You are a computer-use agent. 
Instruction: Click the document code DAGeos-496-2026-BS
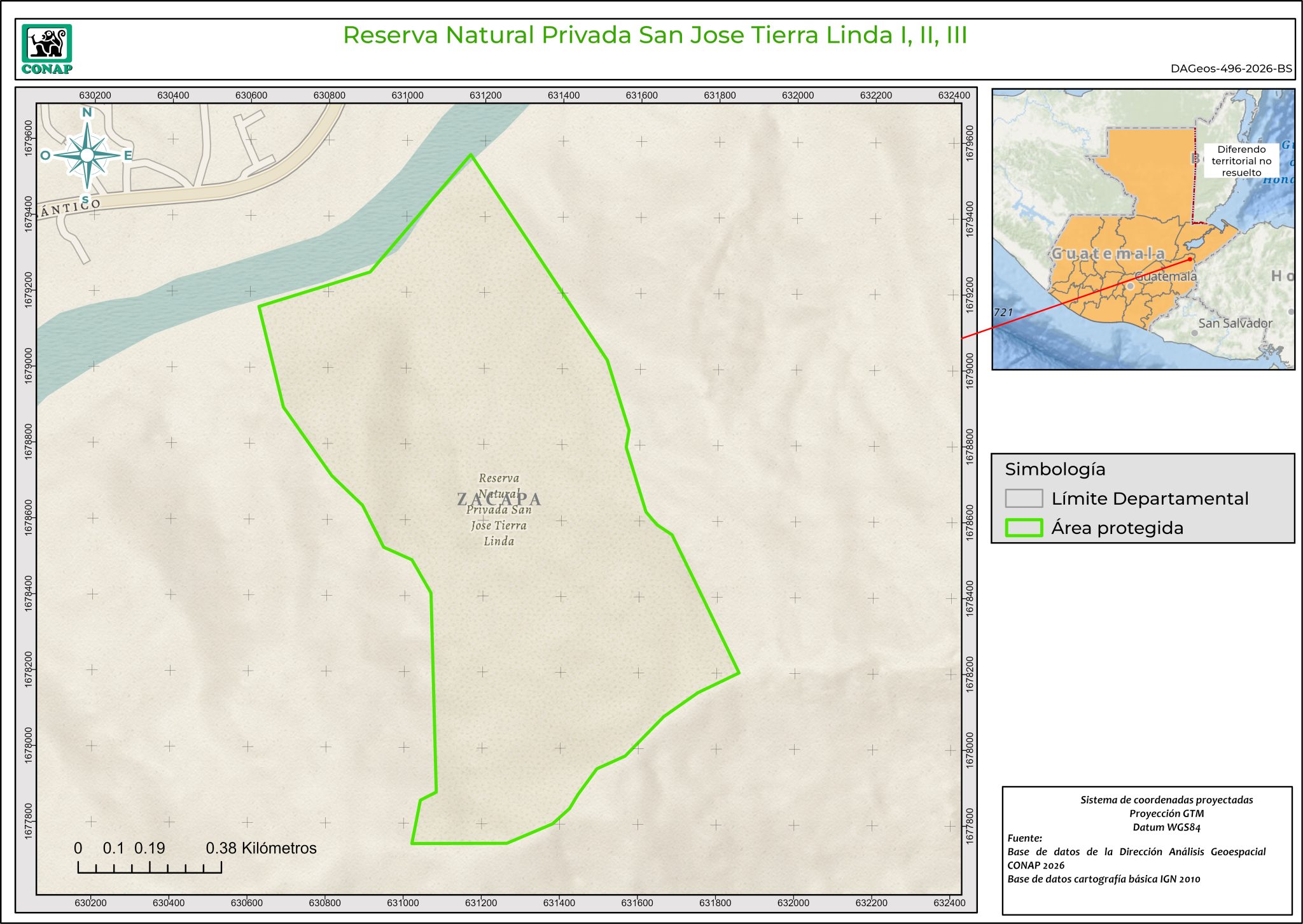click(1230, 69)
